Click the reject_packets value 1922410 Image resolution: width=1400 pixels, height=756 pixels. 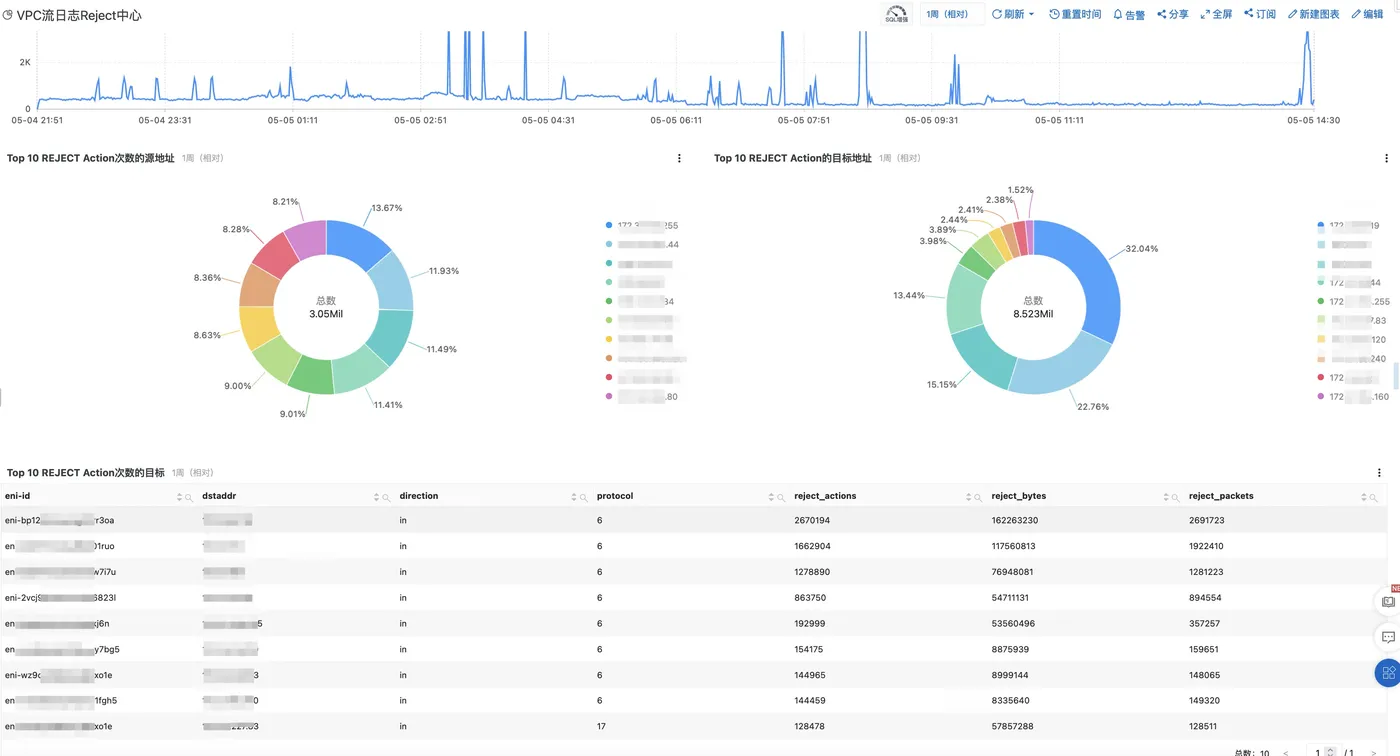point(1206,546)
